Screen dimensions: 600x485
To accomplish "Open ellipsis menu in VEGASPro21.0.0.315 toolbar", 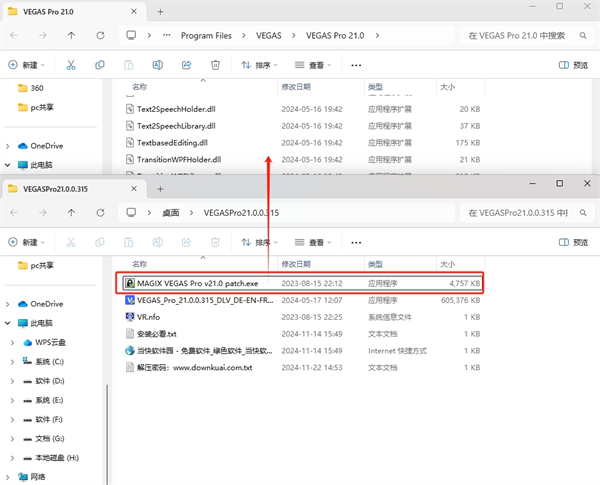I will pyautogui.click(x=356, y=243).
